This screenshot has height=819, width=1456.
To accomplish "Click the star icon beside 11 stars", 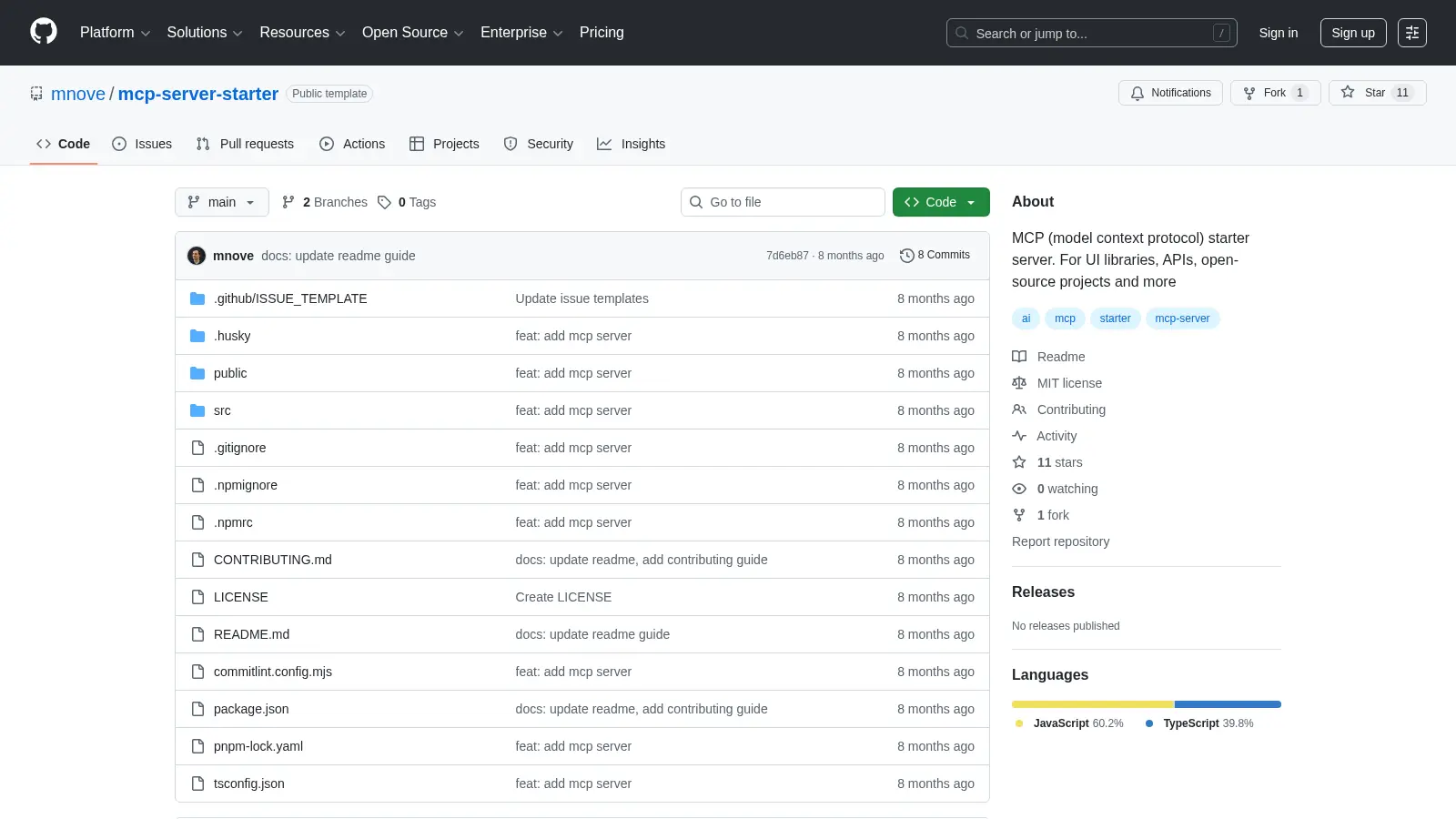I will (1019, 462).
